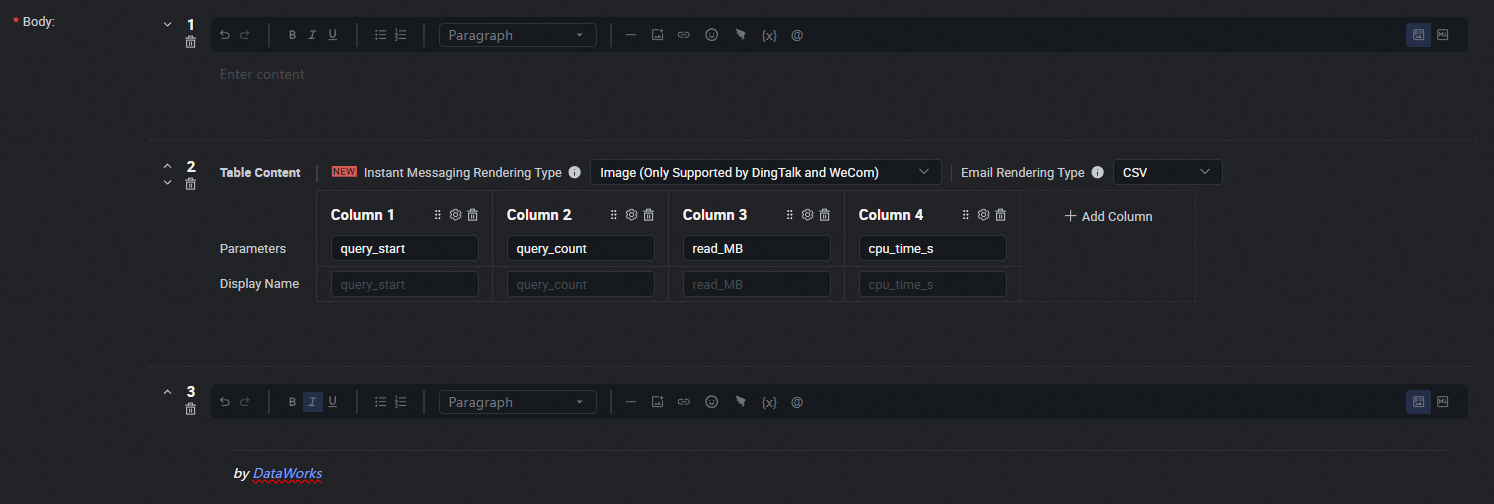Move block 2 up with the up chevron

167,167
